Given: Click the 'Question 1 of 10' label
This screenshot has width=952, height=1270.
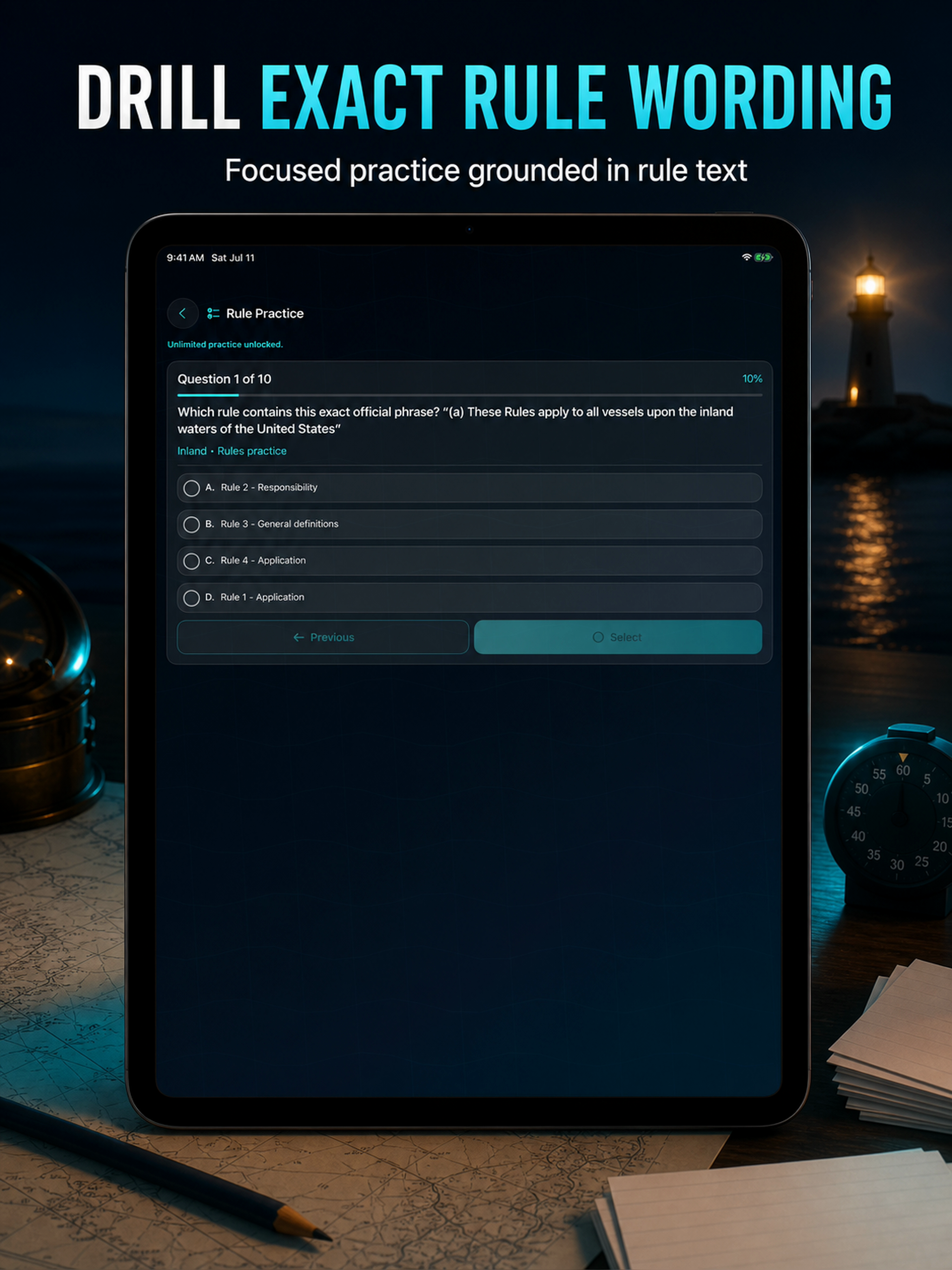Looking at the screenshot, I should point(225,379).
